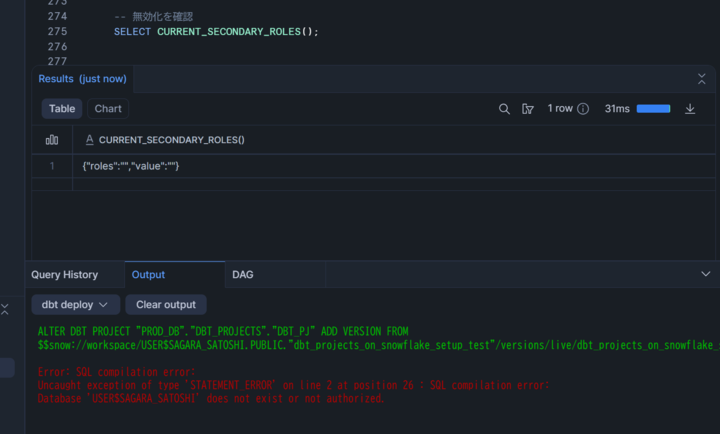Click the text type icon on column header
This screenshot has height=434, width=720.
pyautogui.click(x=90, y=140)
